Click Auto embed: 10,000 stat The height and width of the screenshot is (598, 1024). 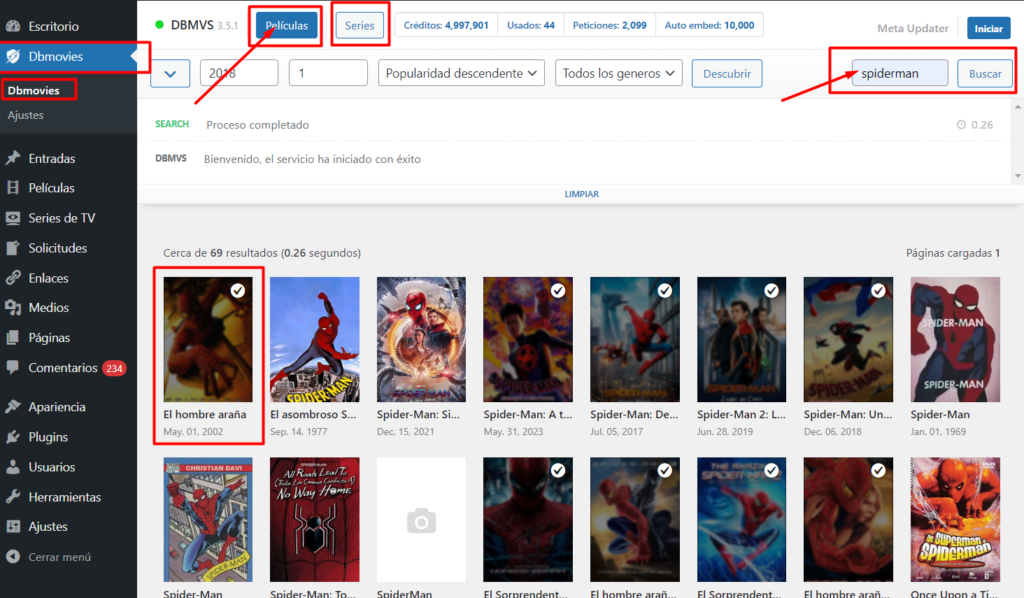[709, 25]
